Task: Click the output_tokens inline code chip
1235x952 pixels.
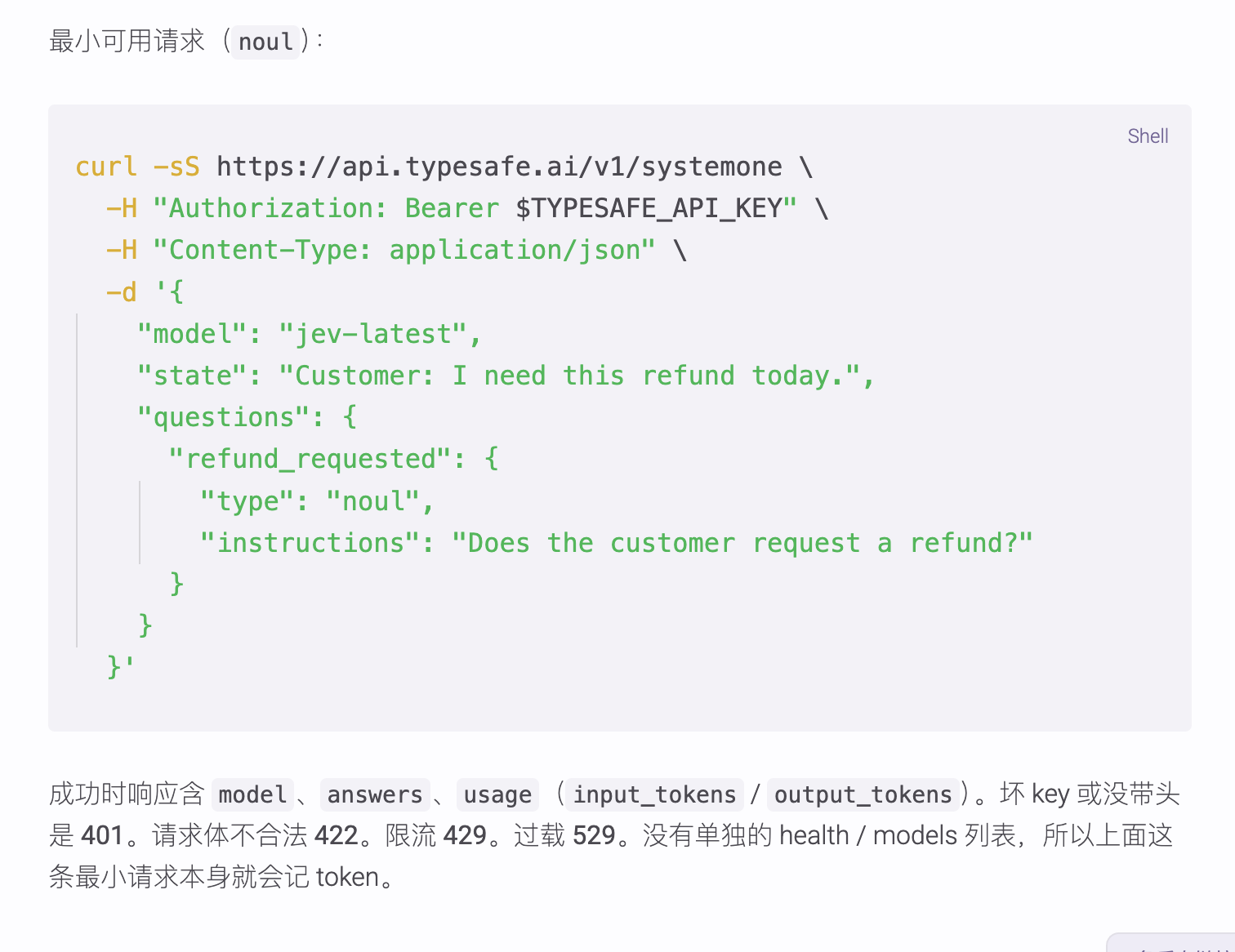Action: coord(863,794)
